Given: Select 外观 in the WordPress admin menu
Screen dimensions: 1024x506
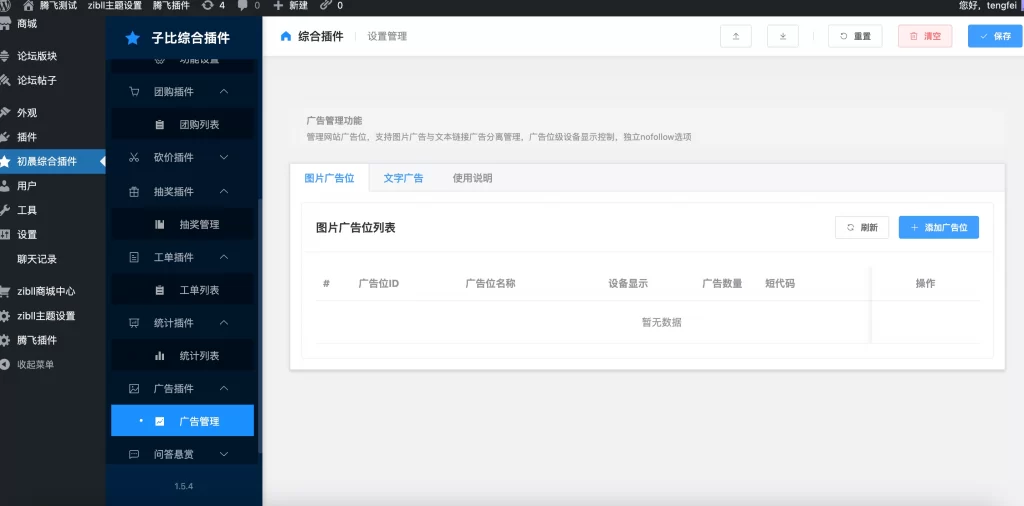Looking at the screenshot, I should (27, 113).
